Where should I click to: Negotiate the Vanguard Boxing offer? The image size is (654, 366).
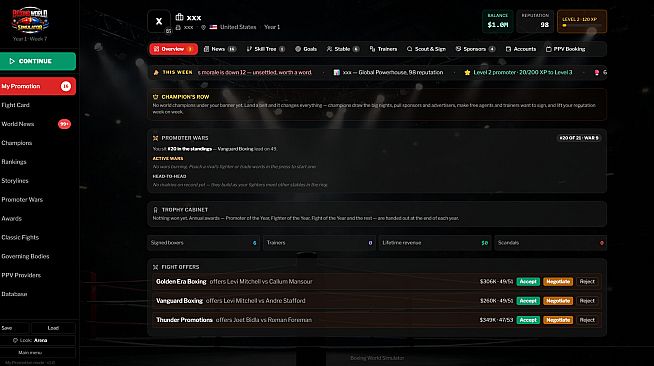coord(558,301)
